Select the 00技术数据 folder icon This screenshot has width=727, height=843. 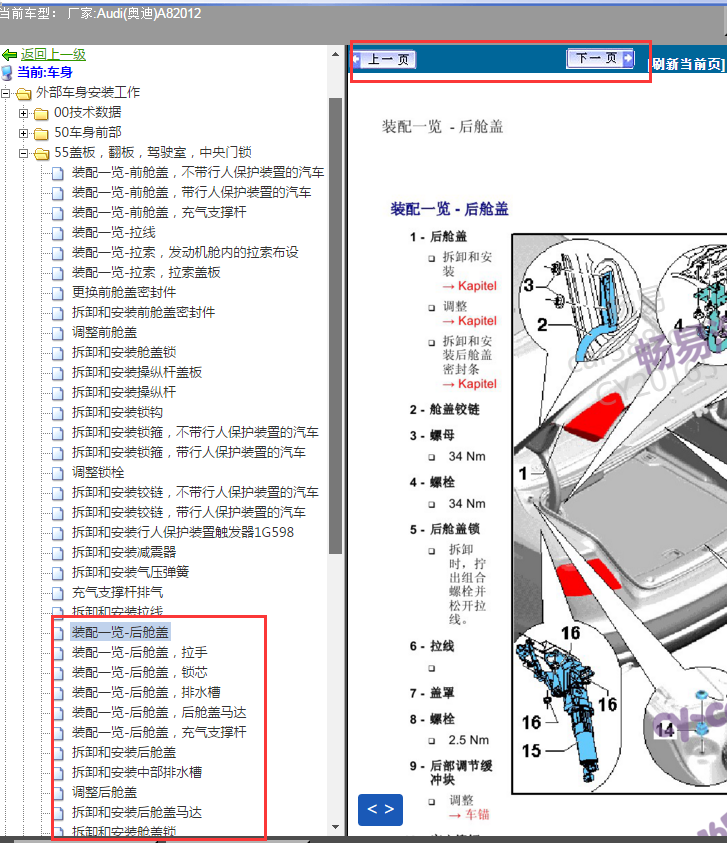click(41, 113)
